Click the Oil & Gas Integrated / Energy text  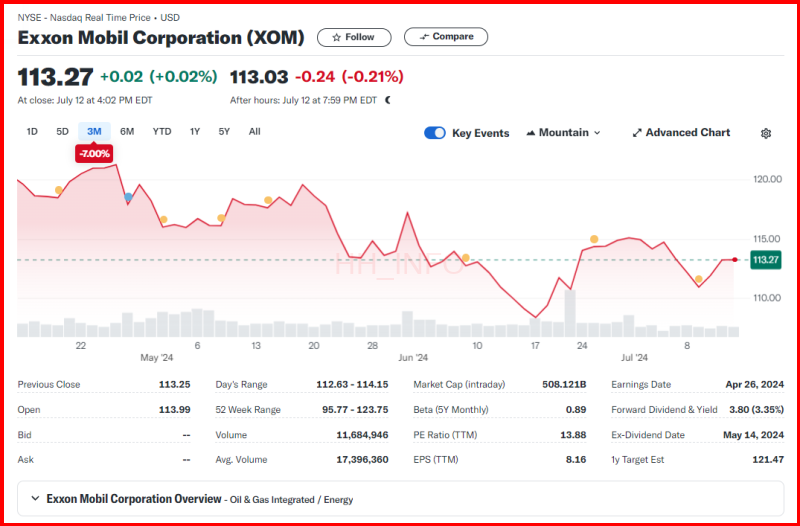click(291, 499)
